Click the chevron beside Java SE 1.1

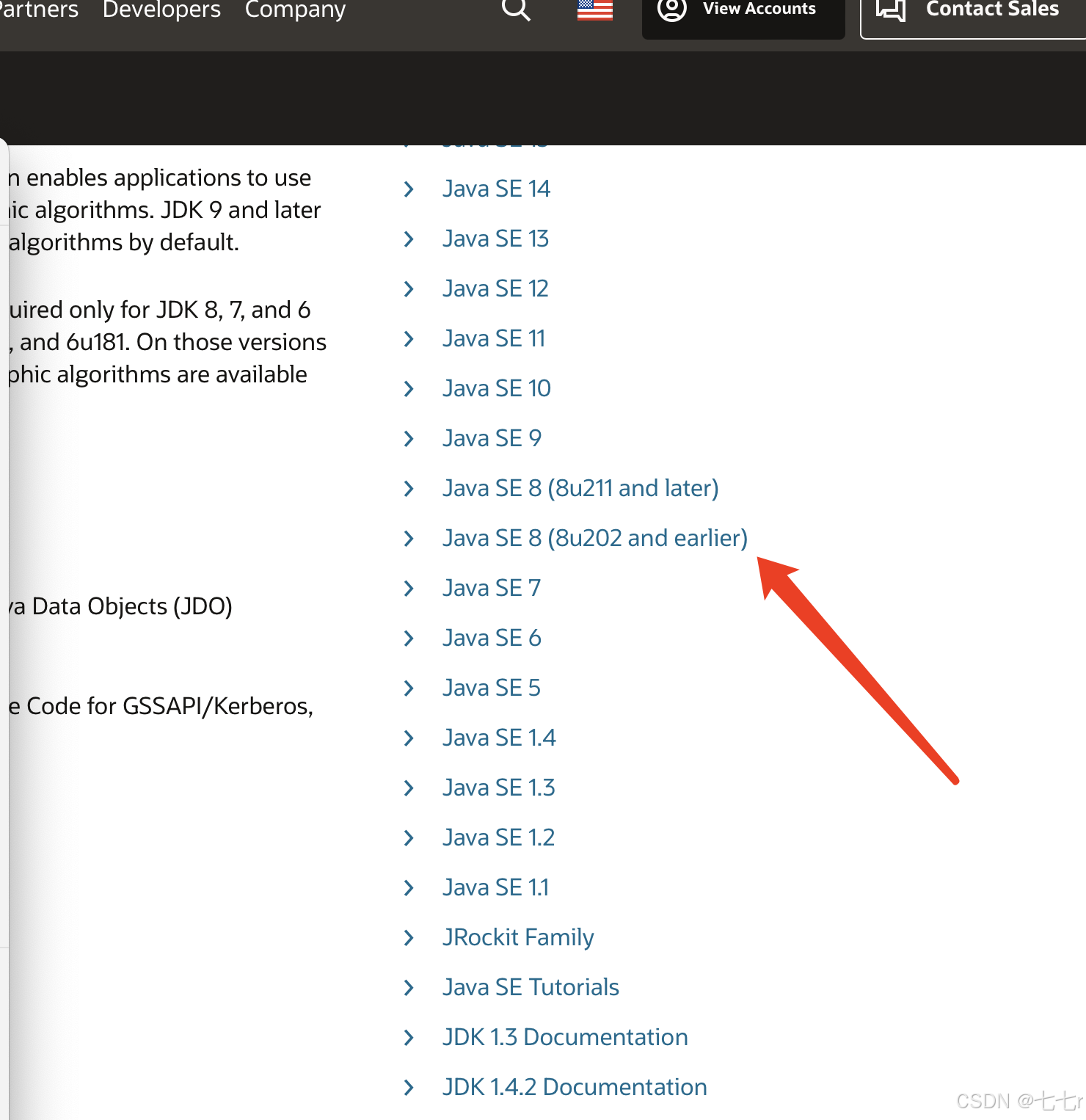point(409,888)
